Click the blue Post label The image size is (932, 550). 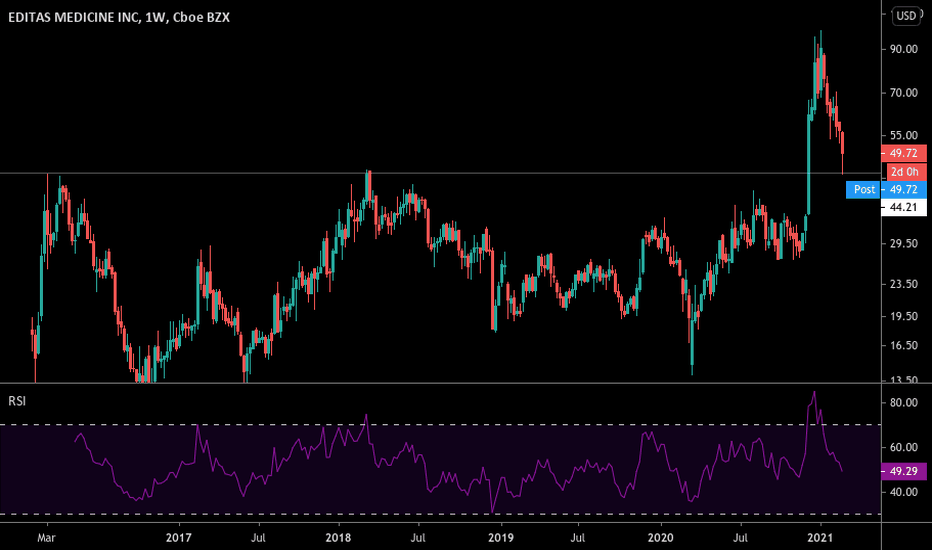click(x=863, y=190)
